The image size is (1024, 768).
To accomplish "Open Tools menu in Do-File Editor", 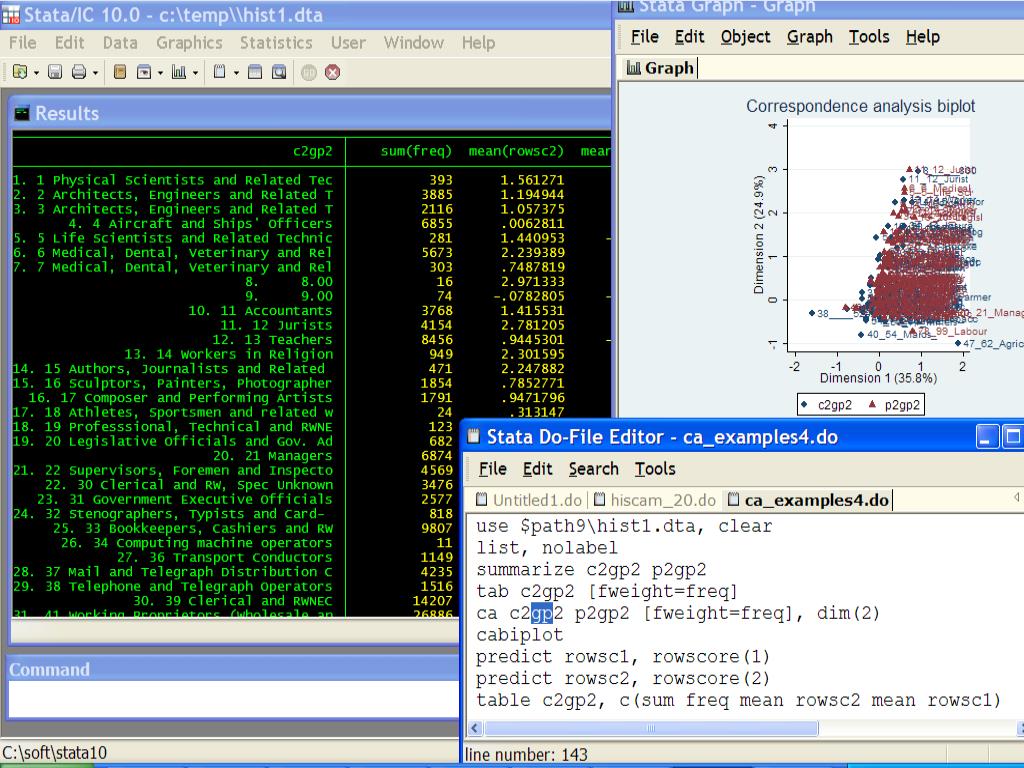I will (x=654, y=468).
